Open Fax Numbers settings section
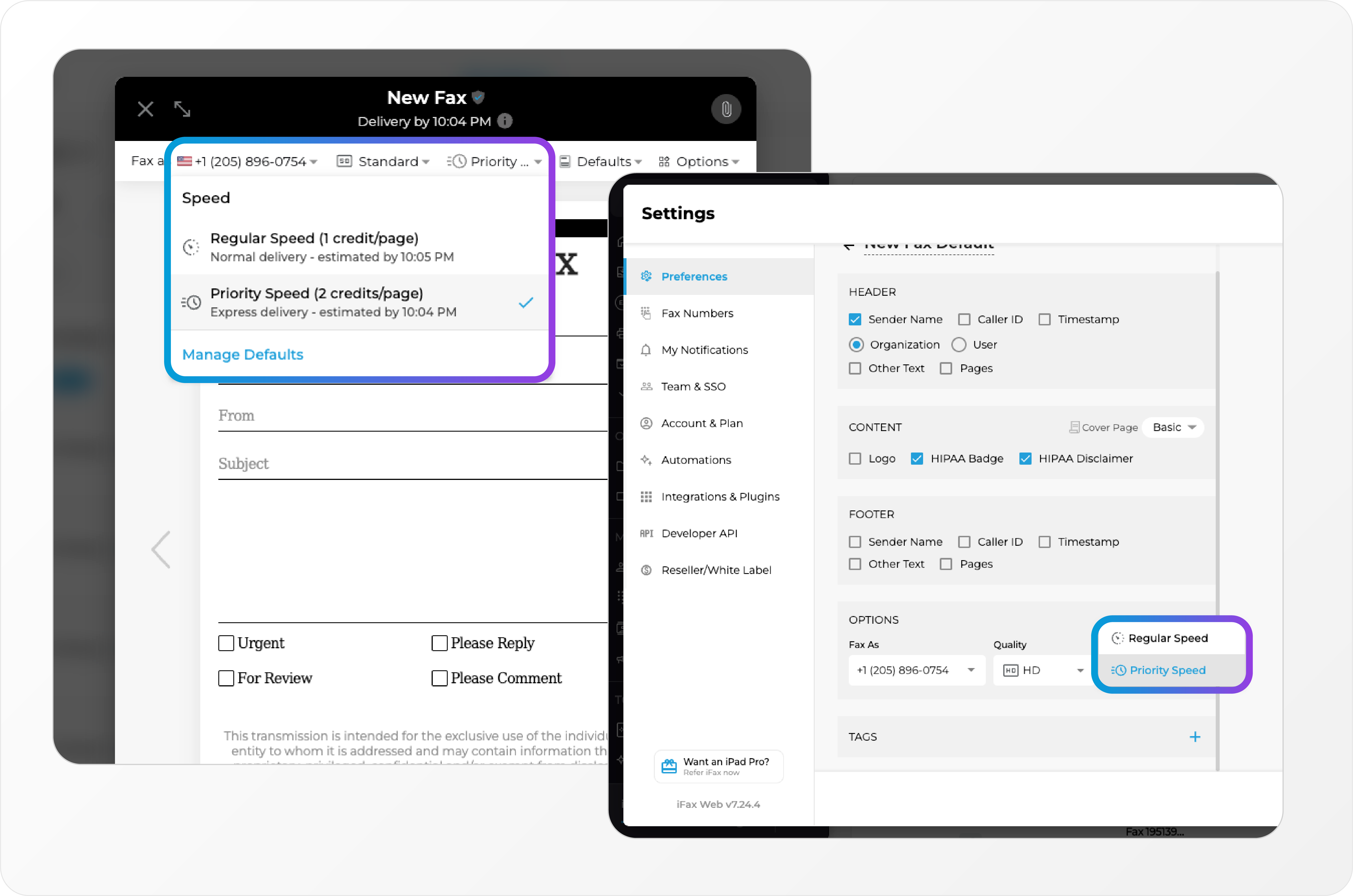Image resolution: width=1353 pixels, height=896 pixels. [697, 313]
